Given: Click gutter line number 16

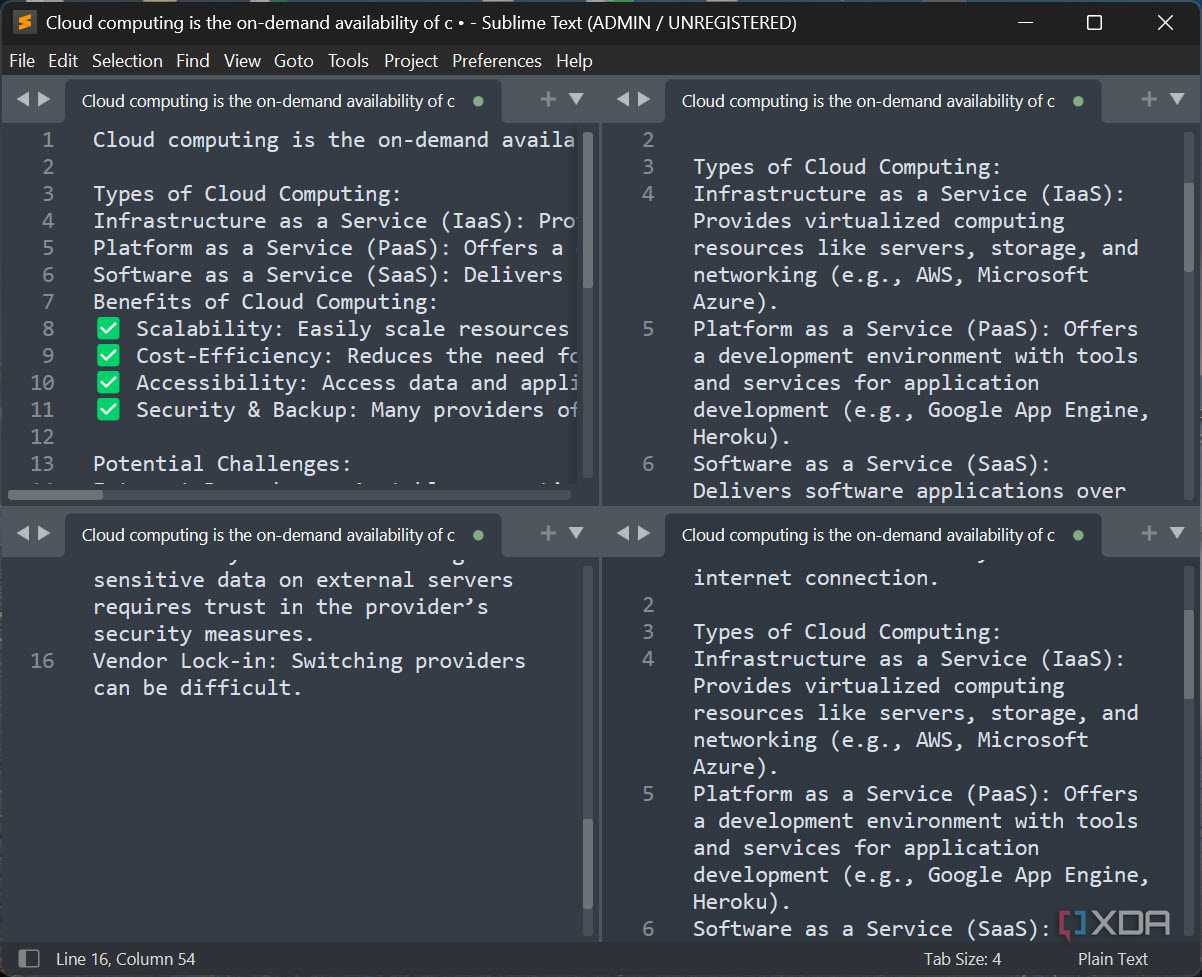Looking at the screenshot, I should (x=42, y=661).
